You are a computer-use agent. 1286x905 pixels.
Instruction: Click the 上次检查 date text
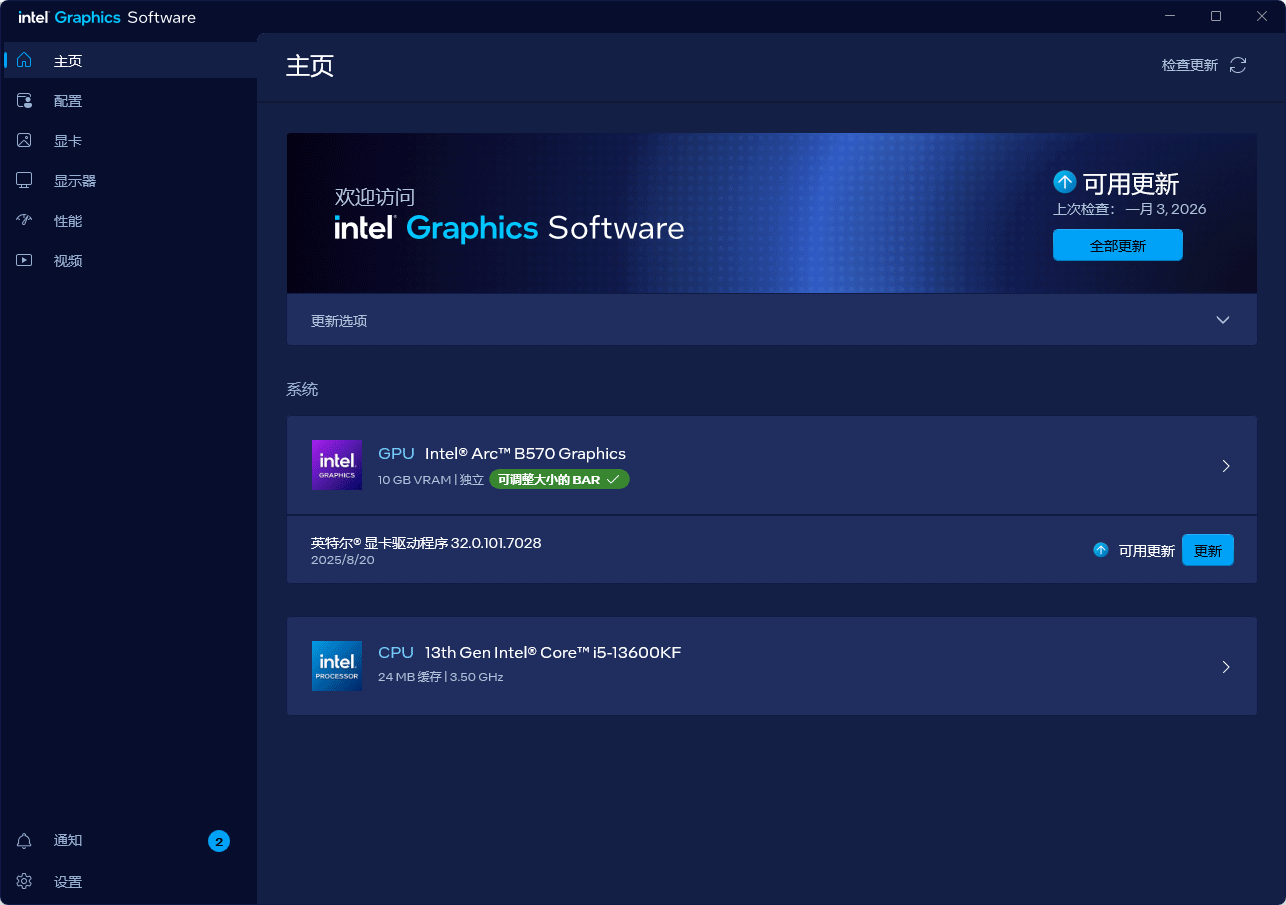[1130, 209]
